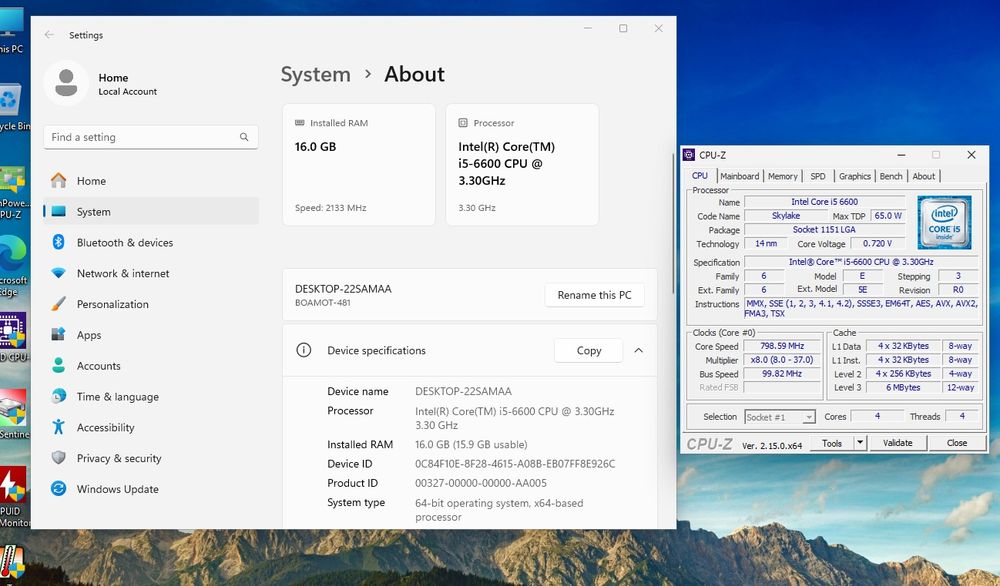Click the Socket 1151 LGA package value
1000x586 pixels.
[824, 230]
